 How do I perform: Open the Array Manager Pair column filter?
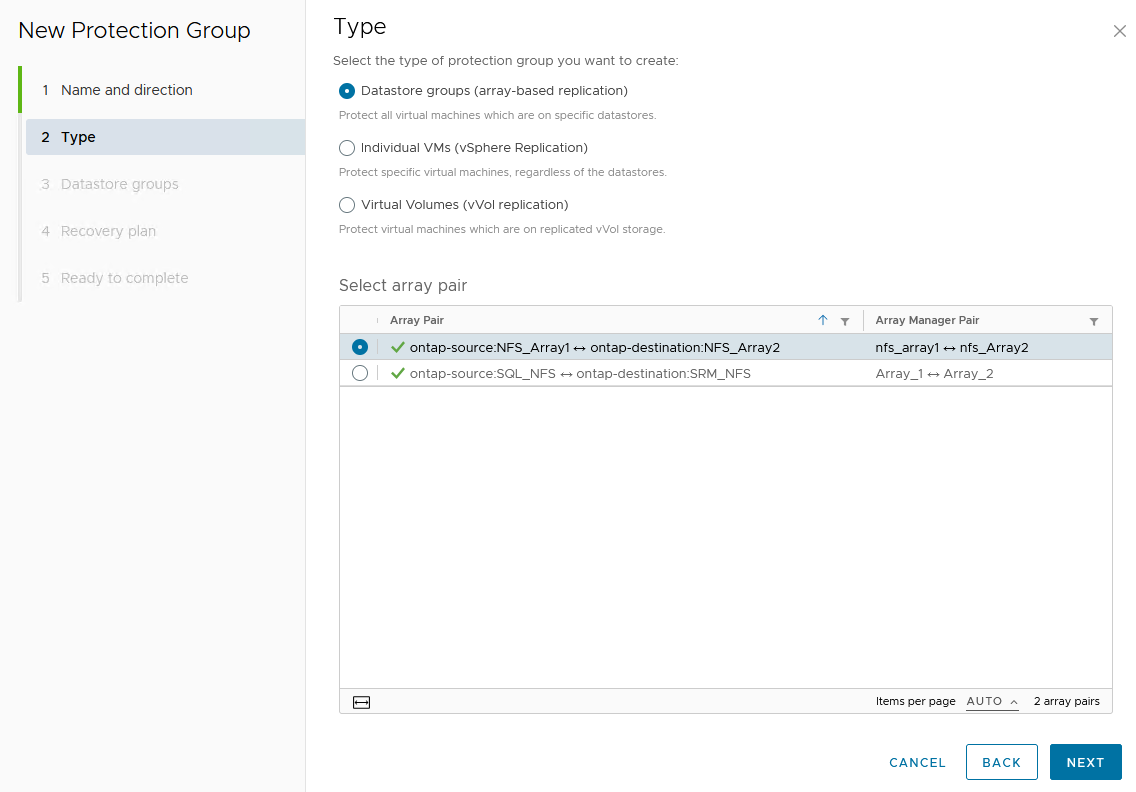point(1093,321)
